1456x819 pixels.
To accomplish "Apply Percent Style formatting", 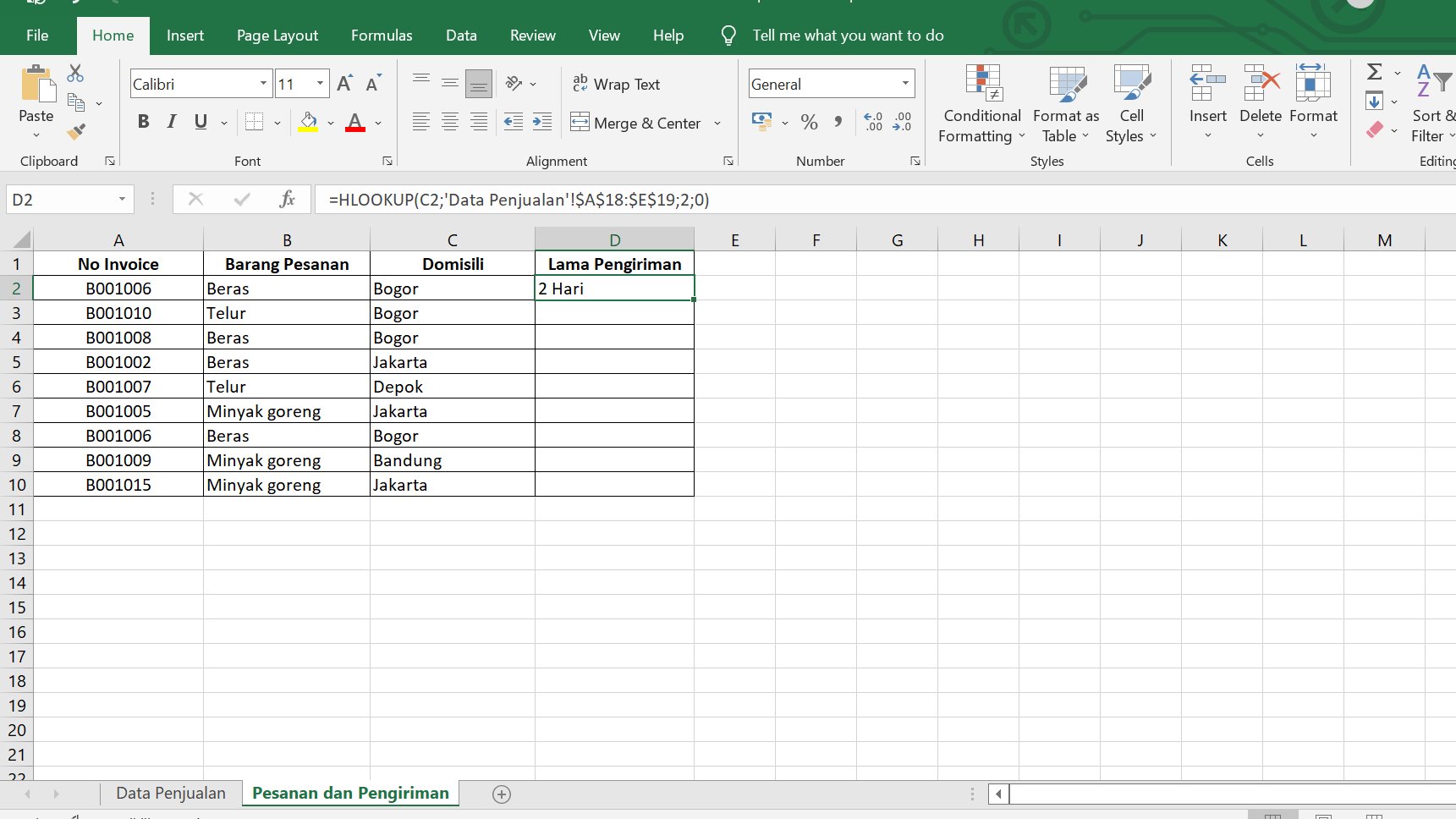I will tap(809, 122).
